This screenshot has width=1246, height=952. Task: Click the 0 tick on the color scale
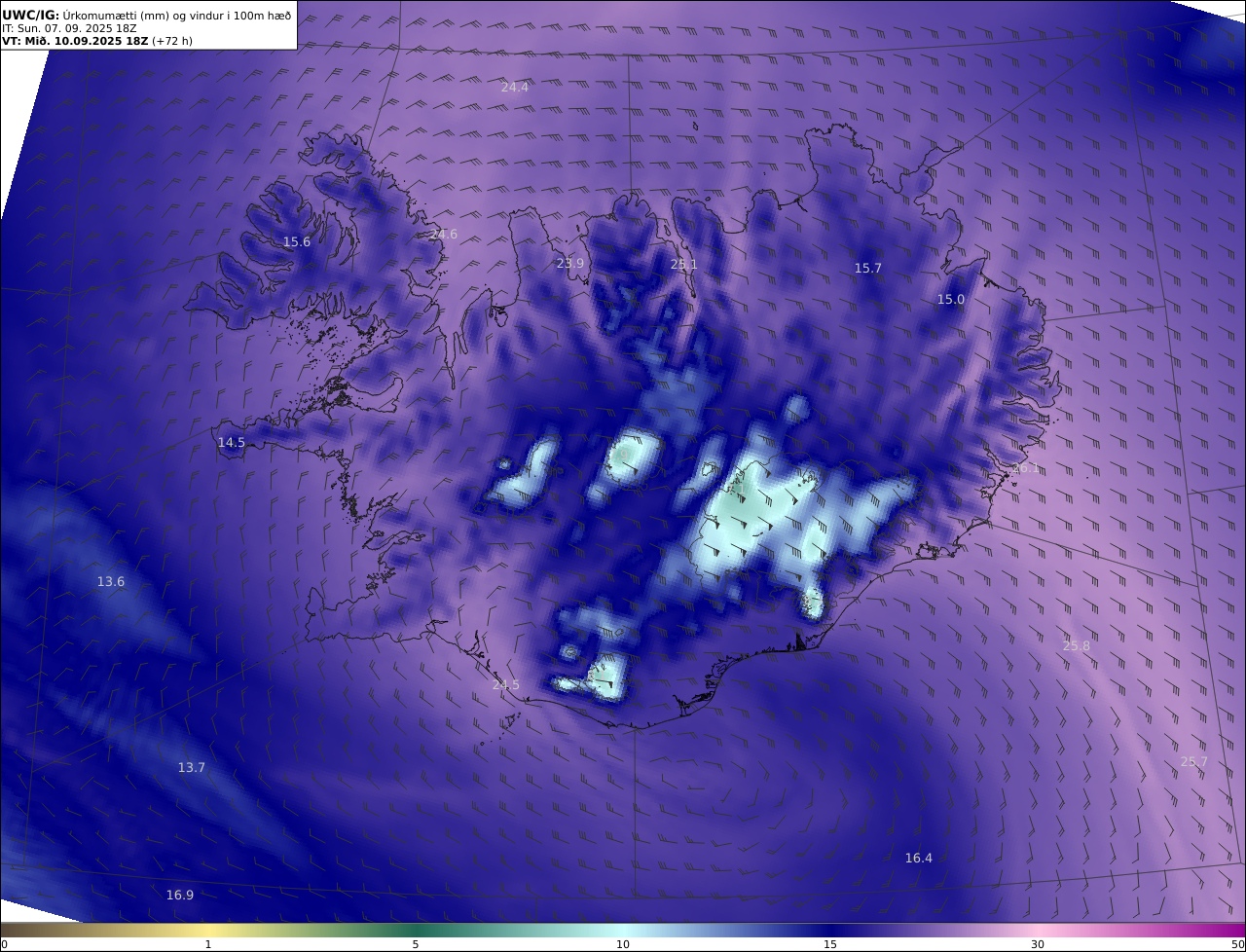pyautogui.click(x=3, y=944)
